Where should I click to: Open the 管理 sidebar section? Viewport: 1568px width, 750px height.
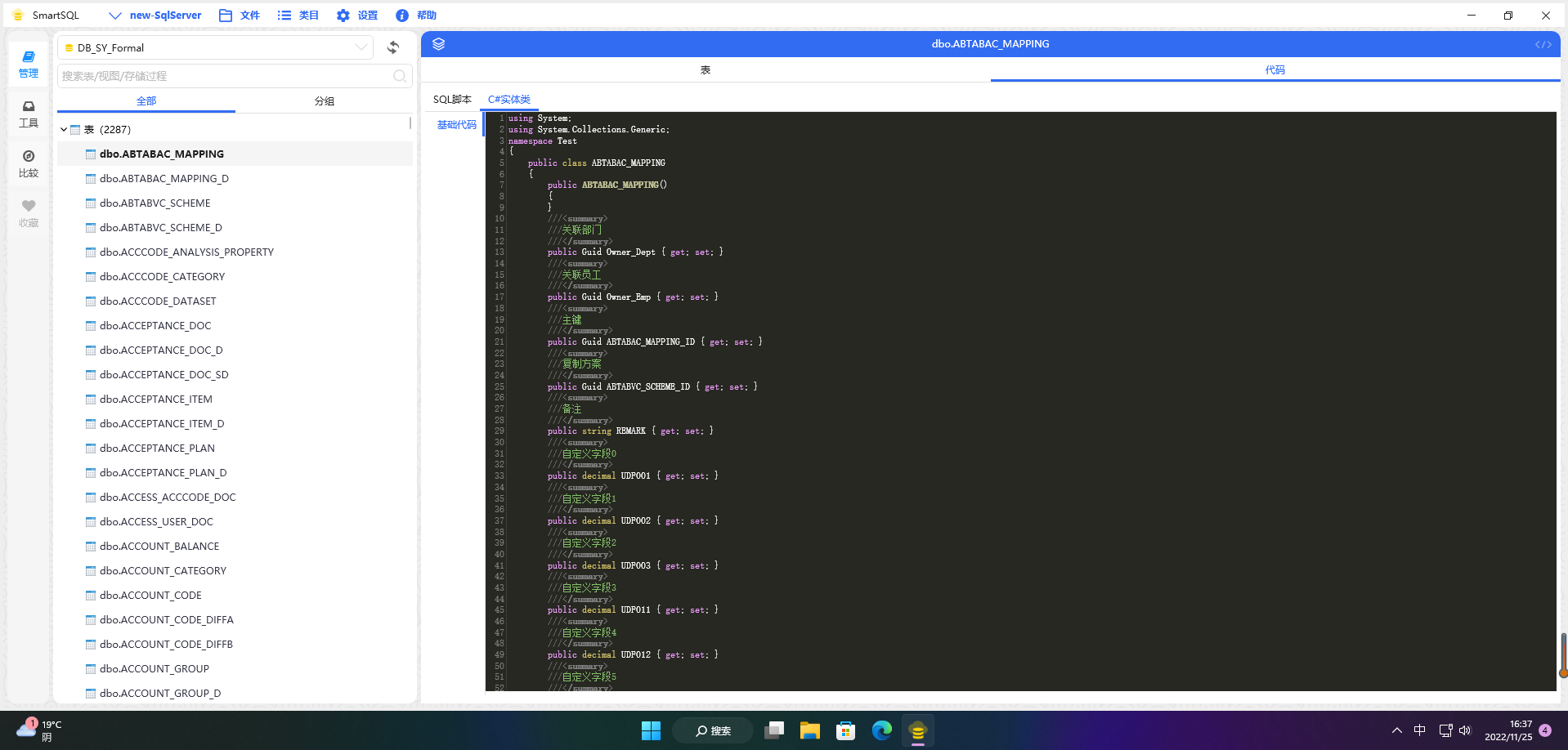point(29,64)
